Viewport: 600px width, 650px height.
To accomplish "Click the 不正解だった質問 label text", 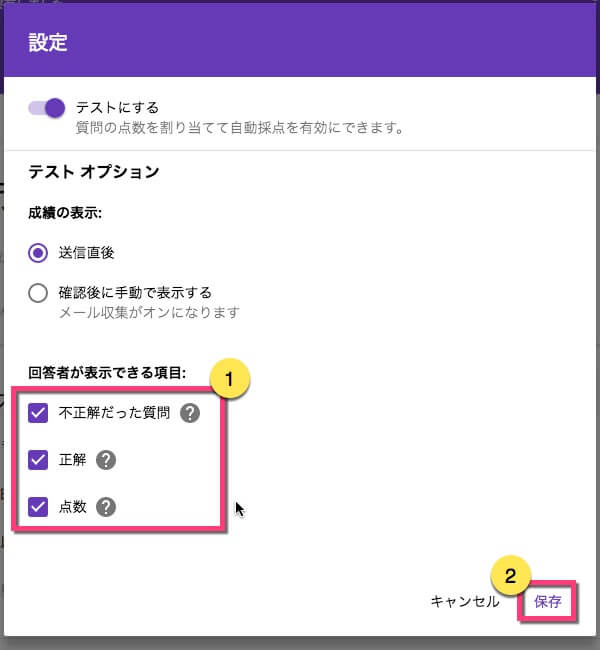I will [114, 413].
